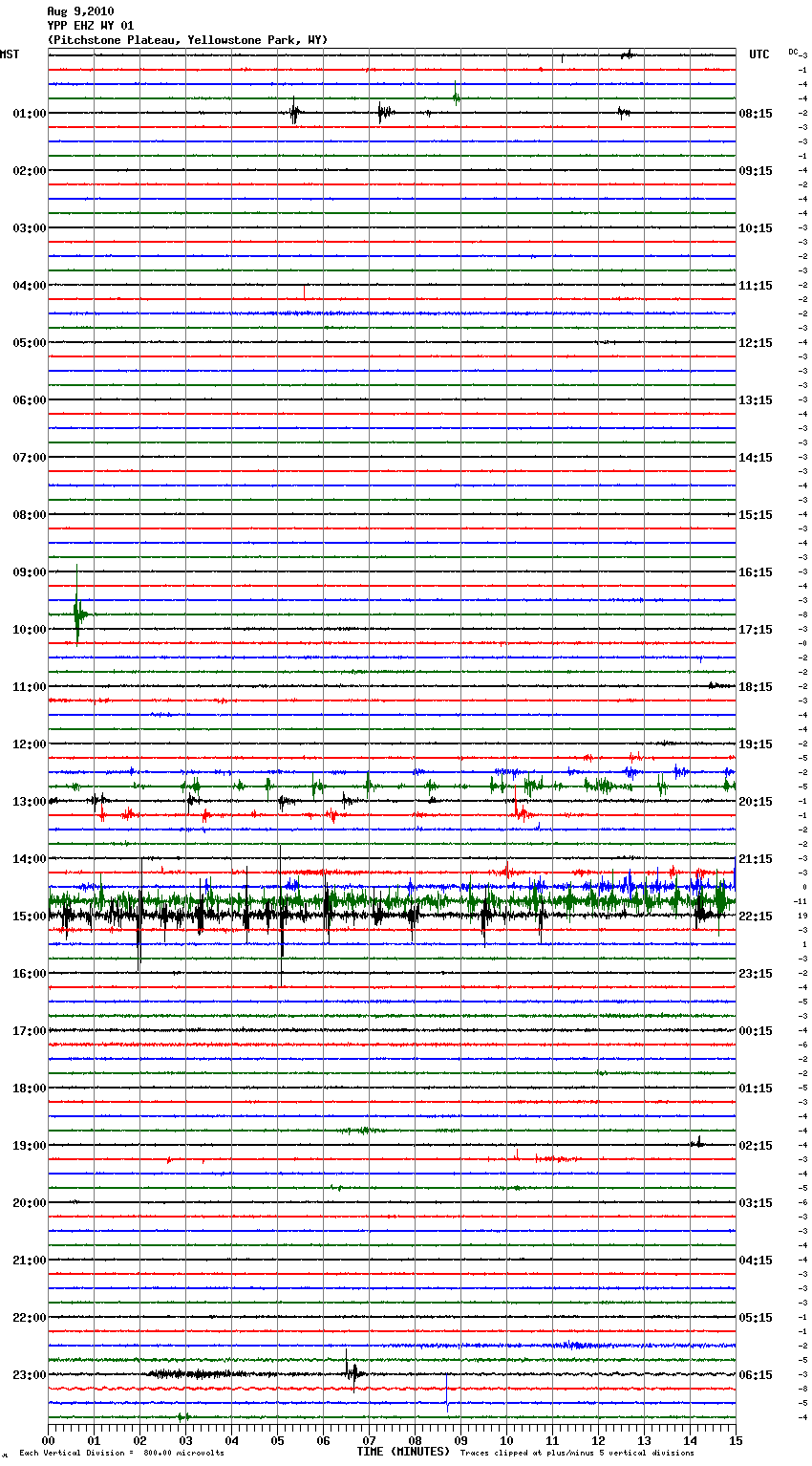The width and height of the screenshot is (812, 1466).
Task: Select the 06:00 MST row label
Action: pos(30,400)
